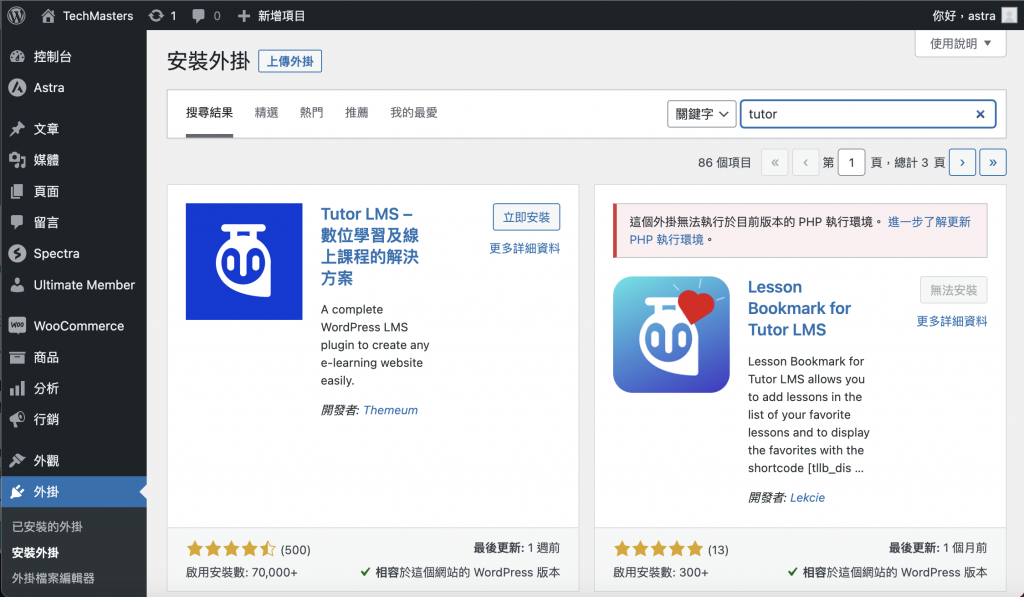Open Themeum developer link

click(x=391, y=410)
